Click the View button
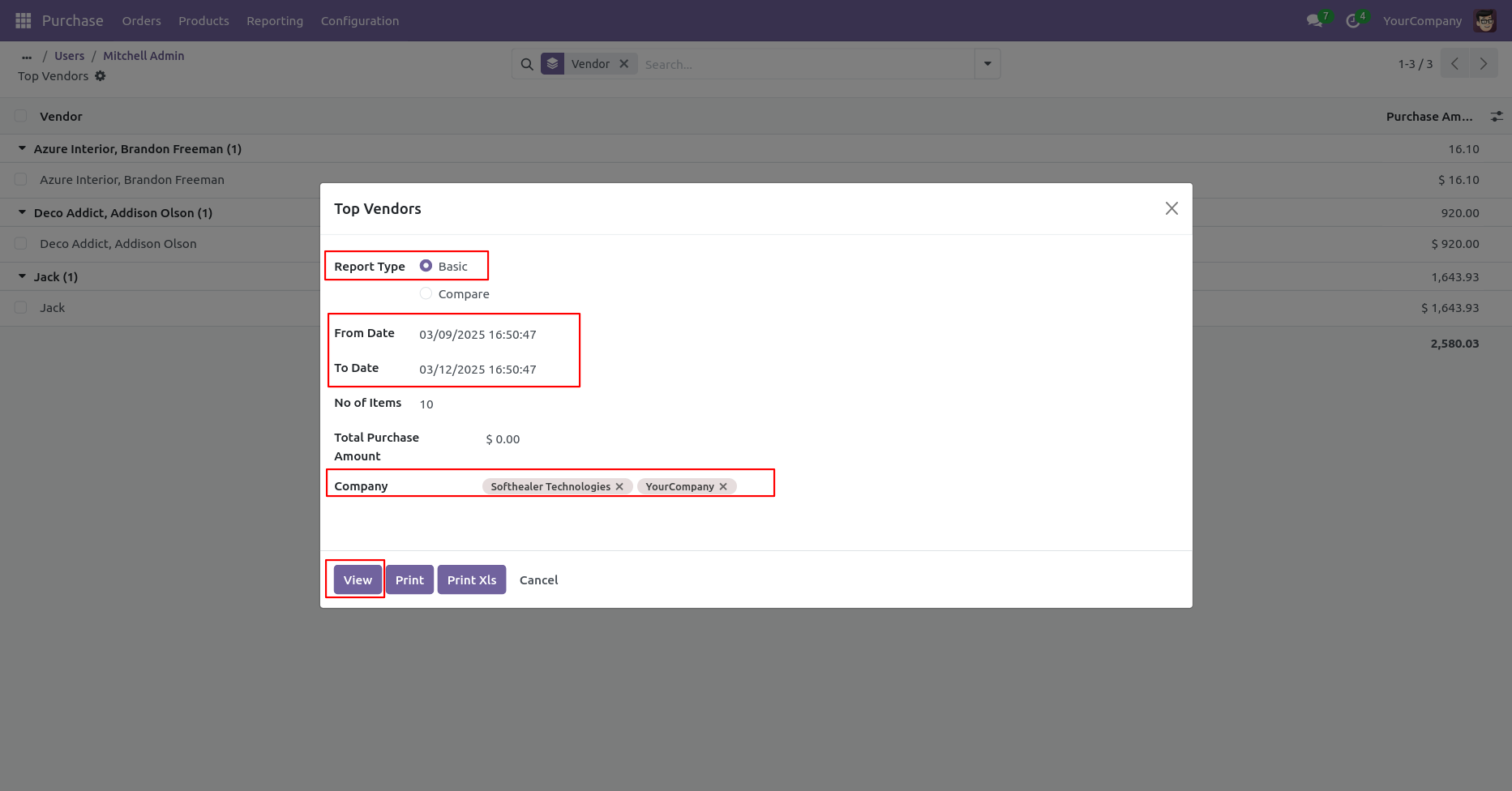1512x791 pixels. point(358,579)
